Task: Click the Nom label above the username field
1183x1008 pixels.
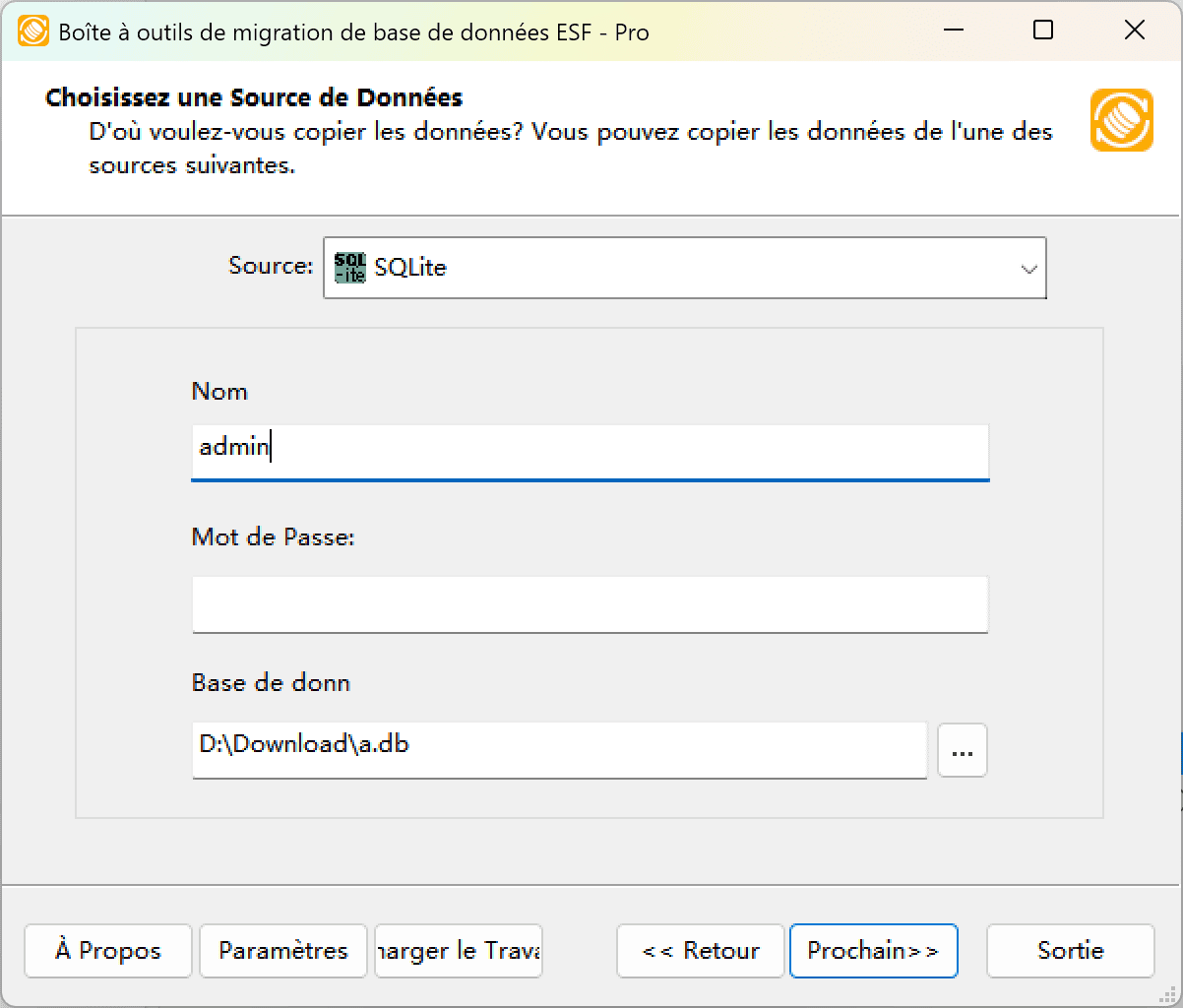Action: [219, 391]
